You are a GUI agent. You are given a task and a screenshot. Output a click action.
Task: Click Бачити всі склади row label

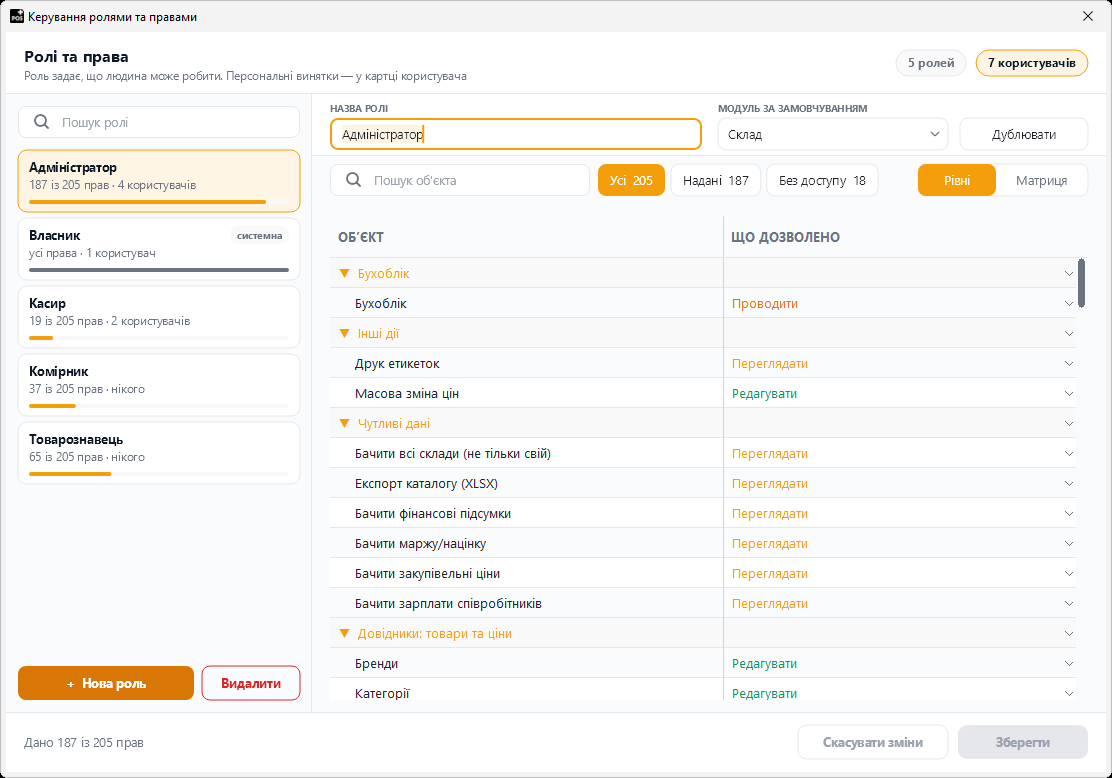pos(452,454)
